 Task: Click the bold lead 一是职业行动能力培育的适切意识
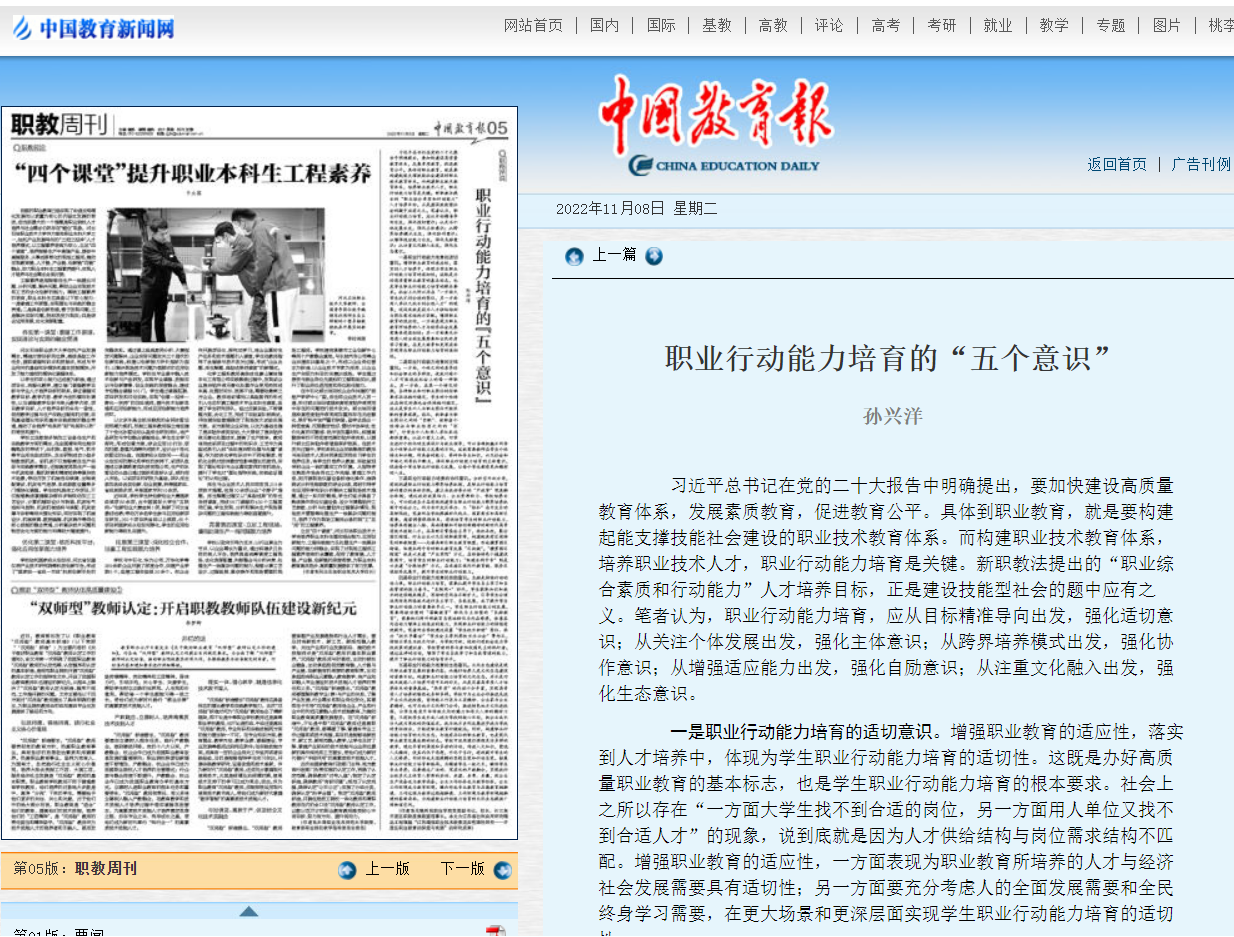pos(801,731)
